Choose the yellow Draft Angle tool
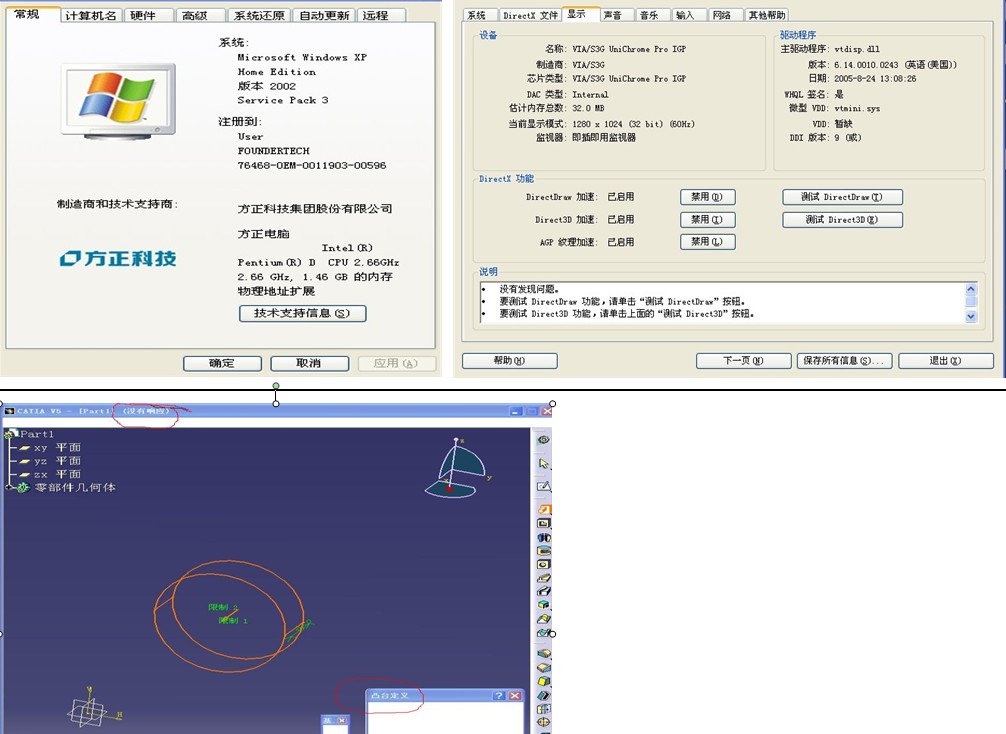This screenshot has width=1006, height=734. (x=543, y=681)
